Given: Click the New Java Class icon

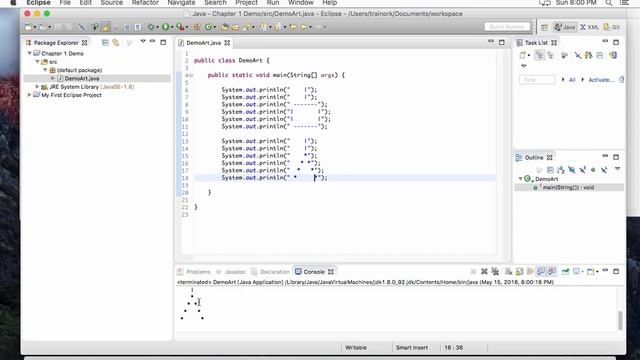Looking at the screenshot, I should coord(208,27).
